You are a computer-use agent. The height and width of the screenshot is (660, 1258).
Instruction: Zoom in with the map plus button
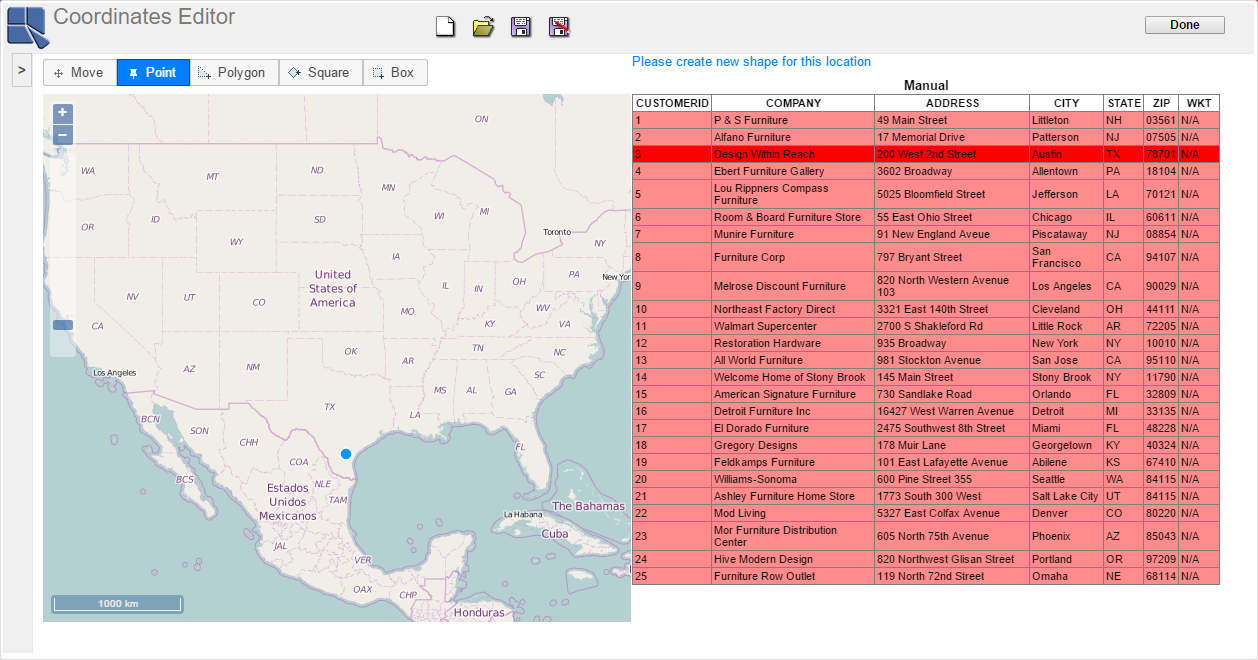[62, 113]
